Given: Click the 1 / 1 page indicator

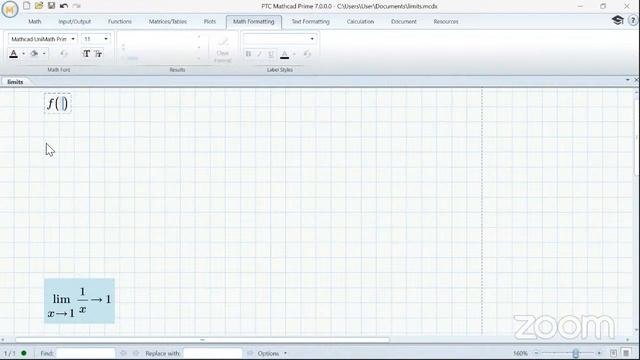Looking at the screenshot, I should click(9, 353).
